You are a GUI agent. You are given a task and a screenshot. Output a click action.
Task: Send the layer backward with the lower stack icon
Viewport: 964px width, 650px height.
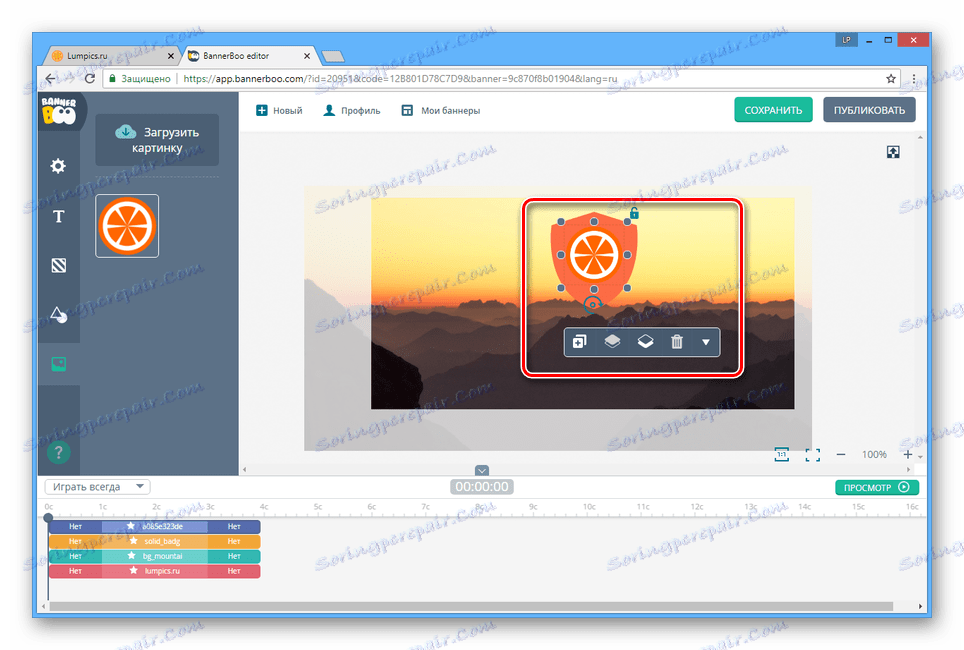point(645,341)
